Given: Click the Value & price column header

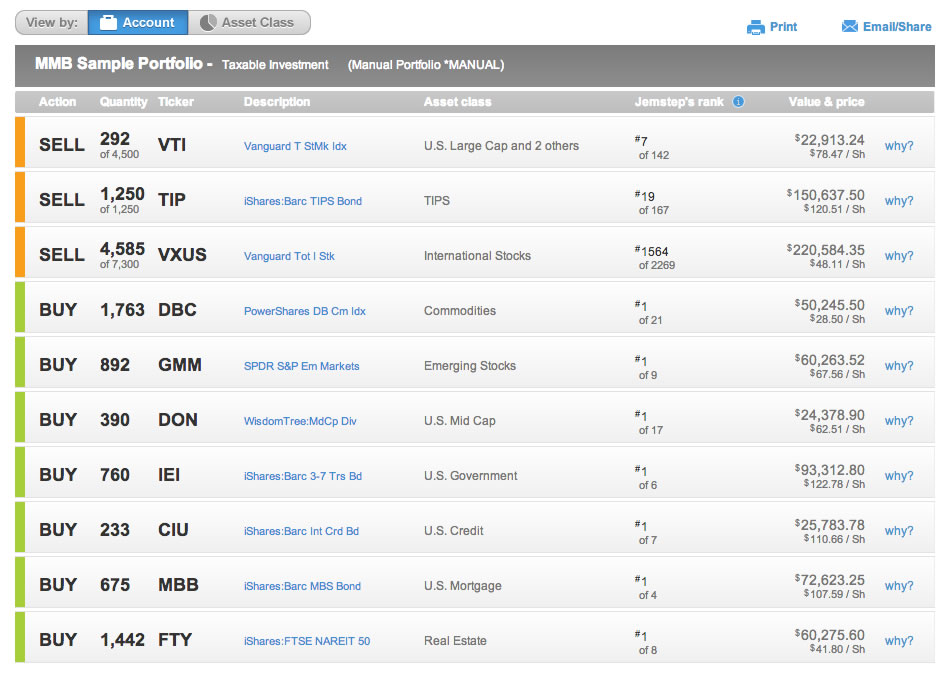Looking at the screenshot, I should pyautogui.click(x=826, y=102).
